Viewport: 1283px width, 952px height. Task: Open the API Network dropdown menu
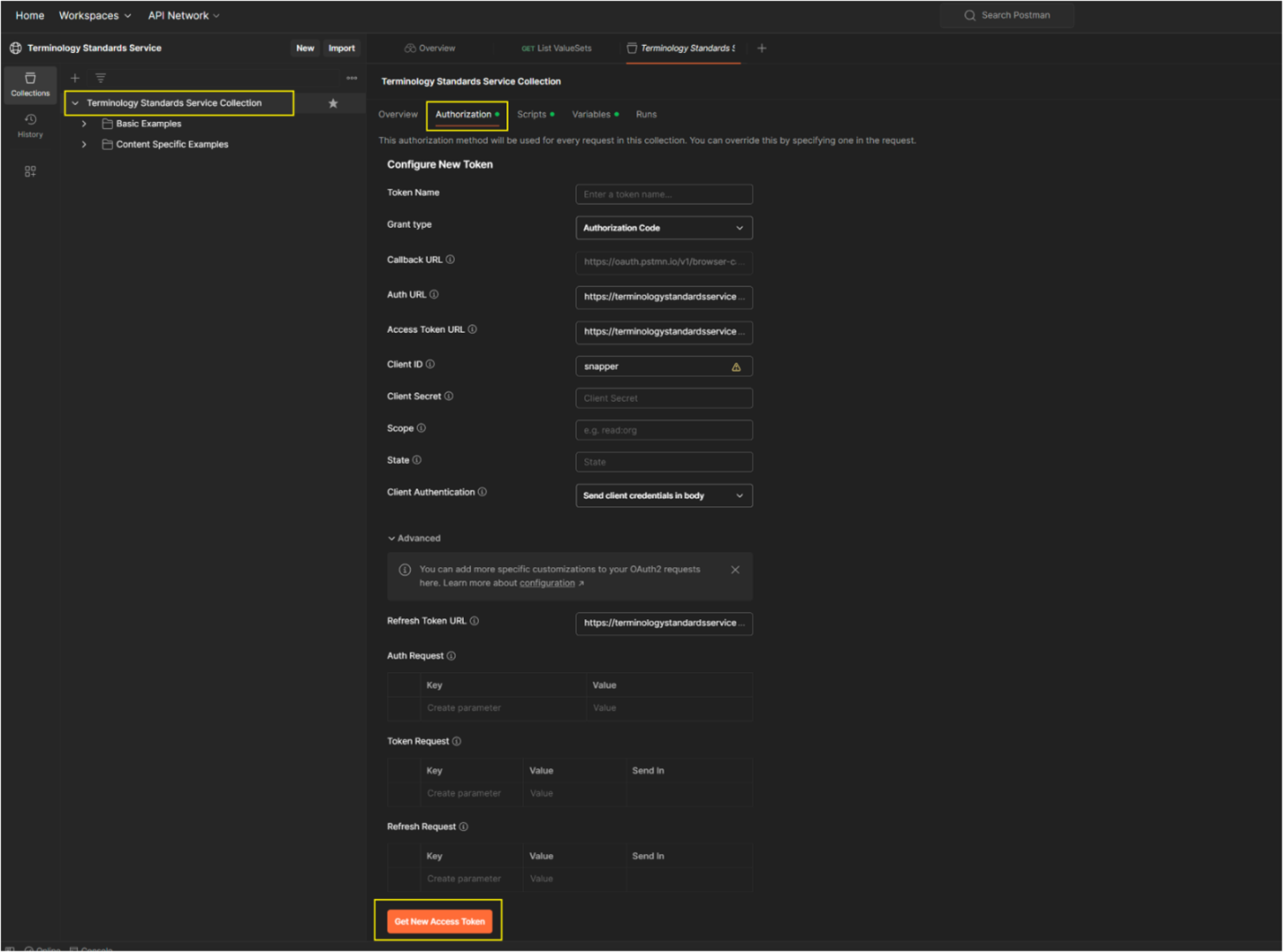click(x=184, y=15)
